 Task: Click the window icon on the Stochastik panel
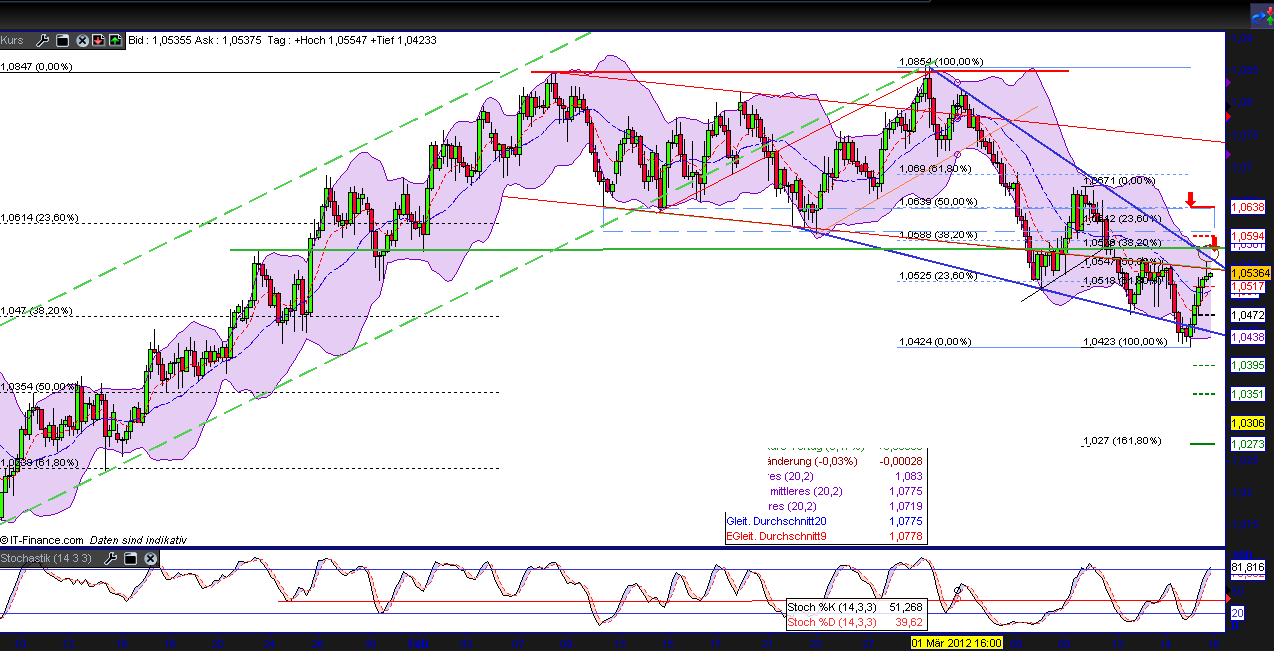pos(130,559)
